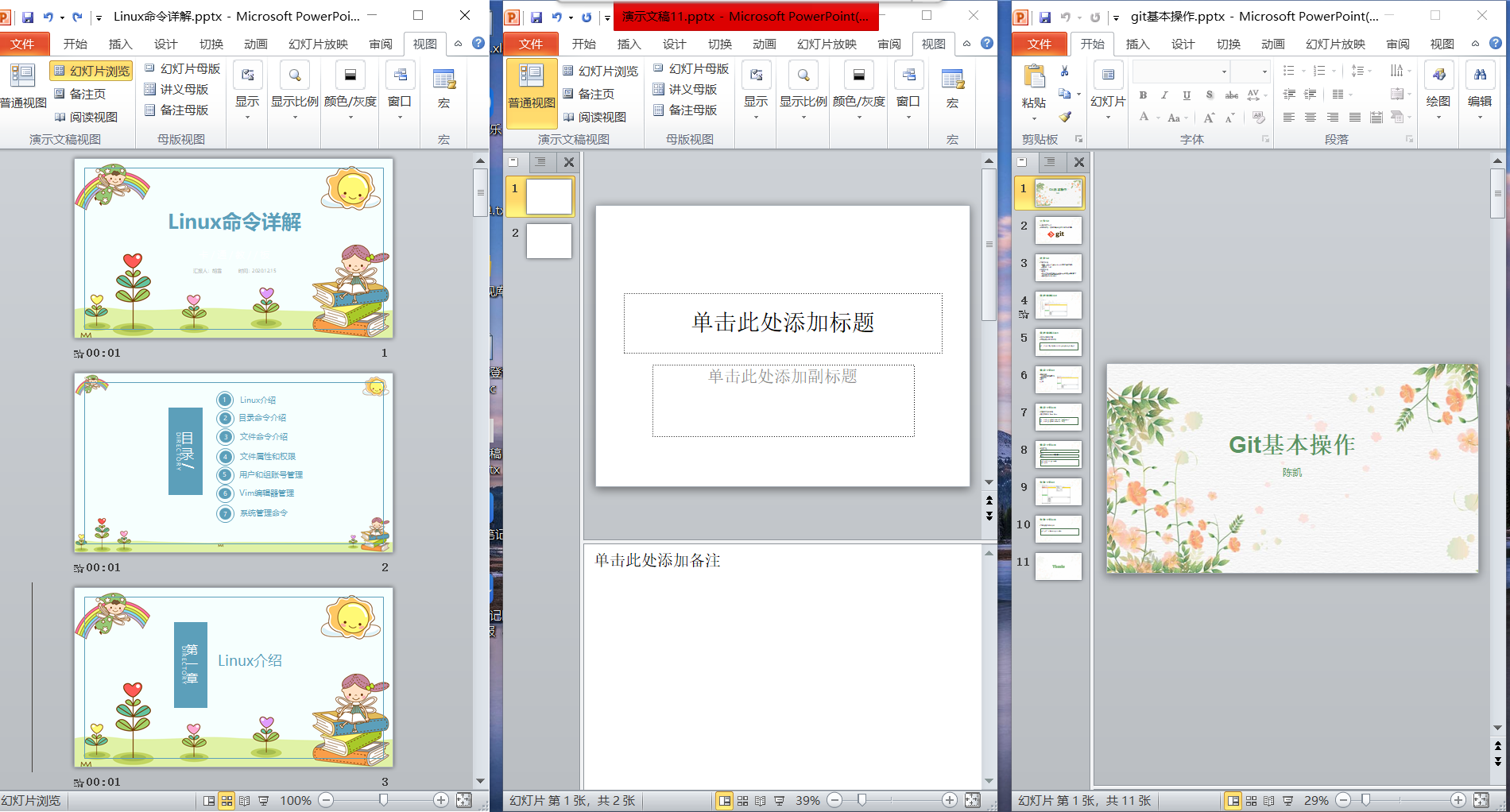Image resolution: width=1510 pixels, height=812 pixels.
Task: Click the Redo arrow in the Linux命令详解 title bar
Action: 77,17
